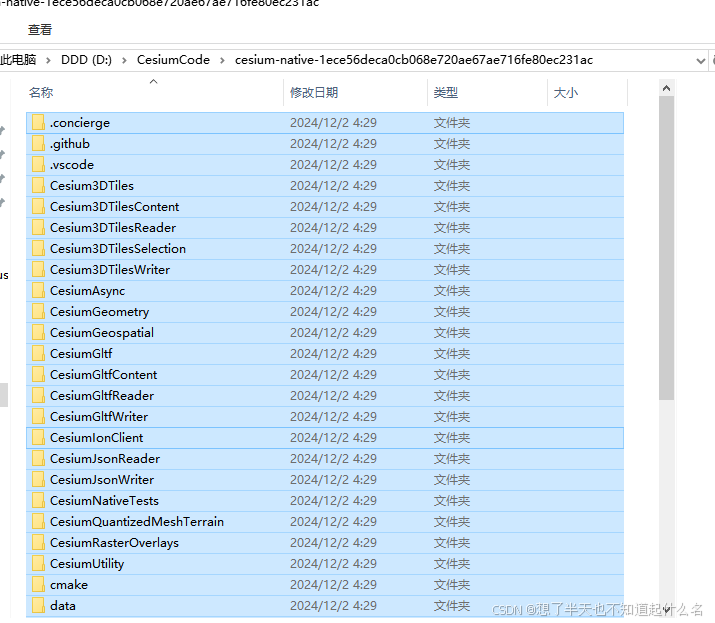Screen dimensions: 715x623
Task: Click the CesiumJsonReader folder icon
Action: pos(38,458)
